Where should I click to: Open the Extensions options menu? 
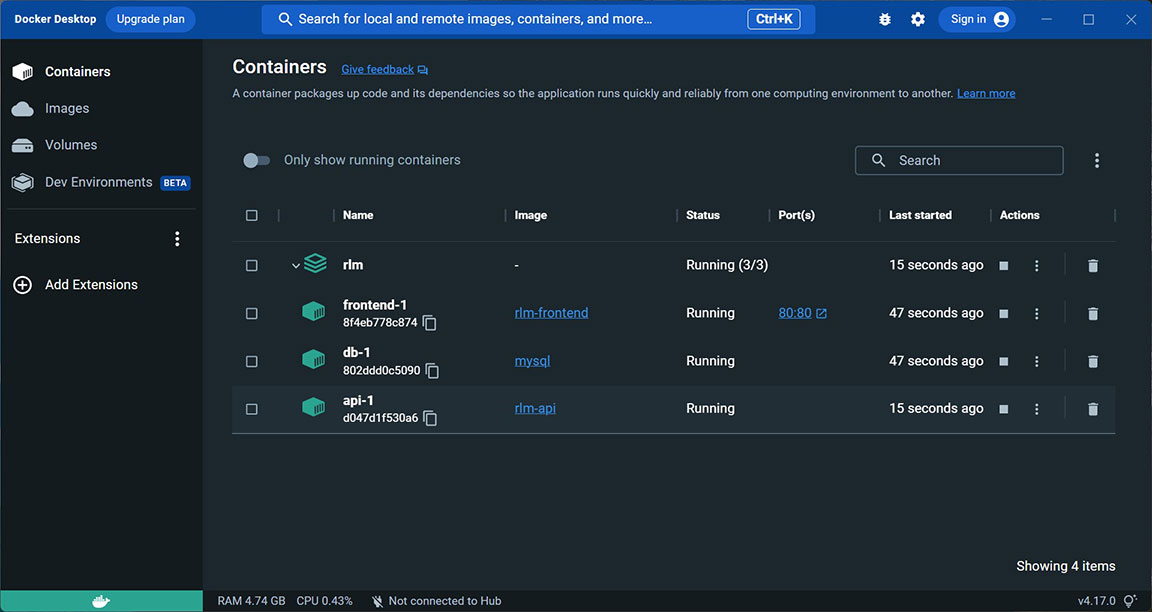point(177,239)
